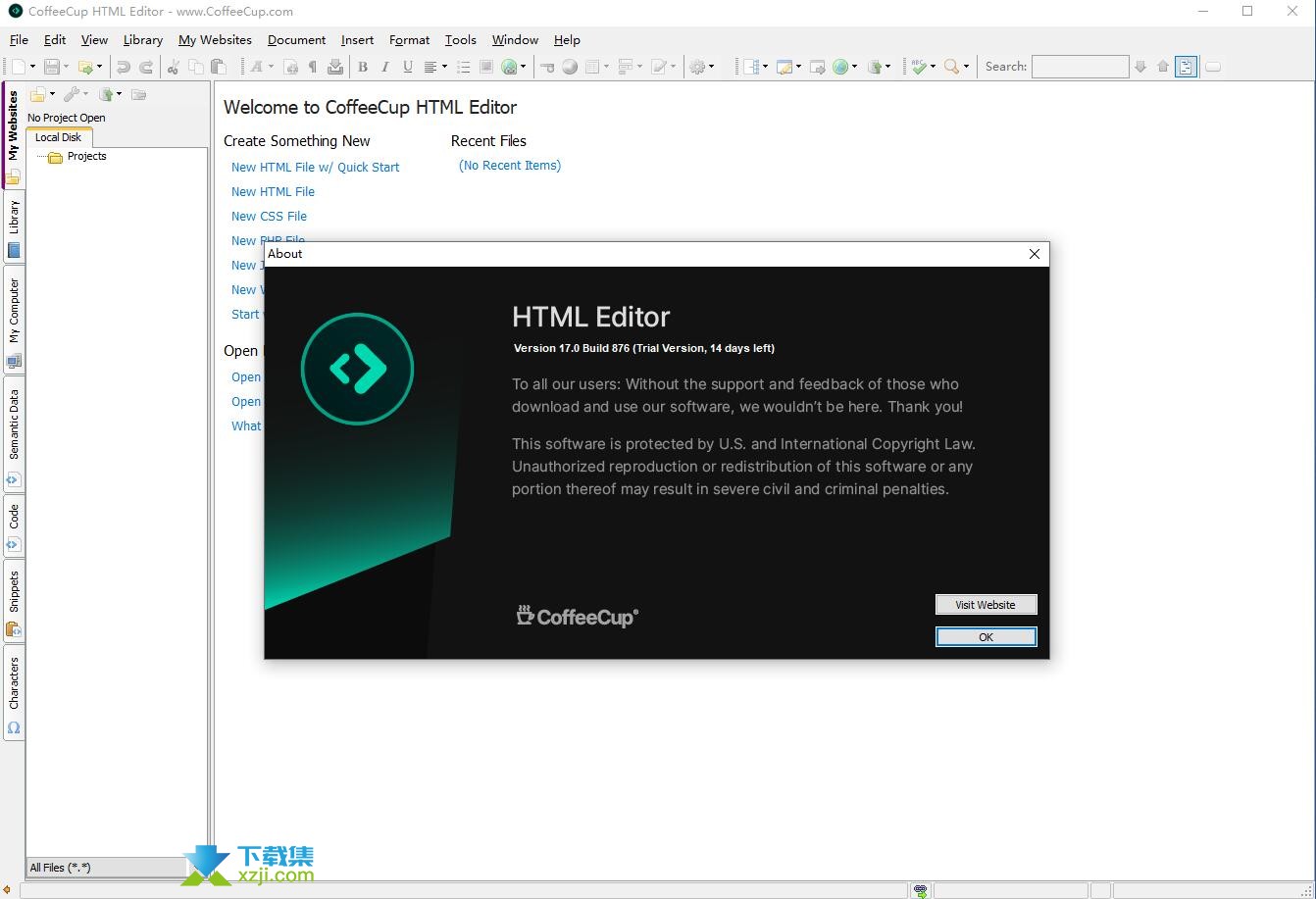Open the Save dropdown arrow
1316x899 pixels.
(x=66, y=67)
